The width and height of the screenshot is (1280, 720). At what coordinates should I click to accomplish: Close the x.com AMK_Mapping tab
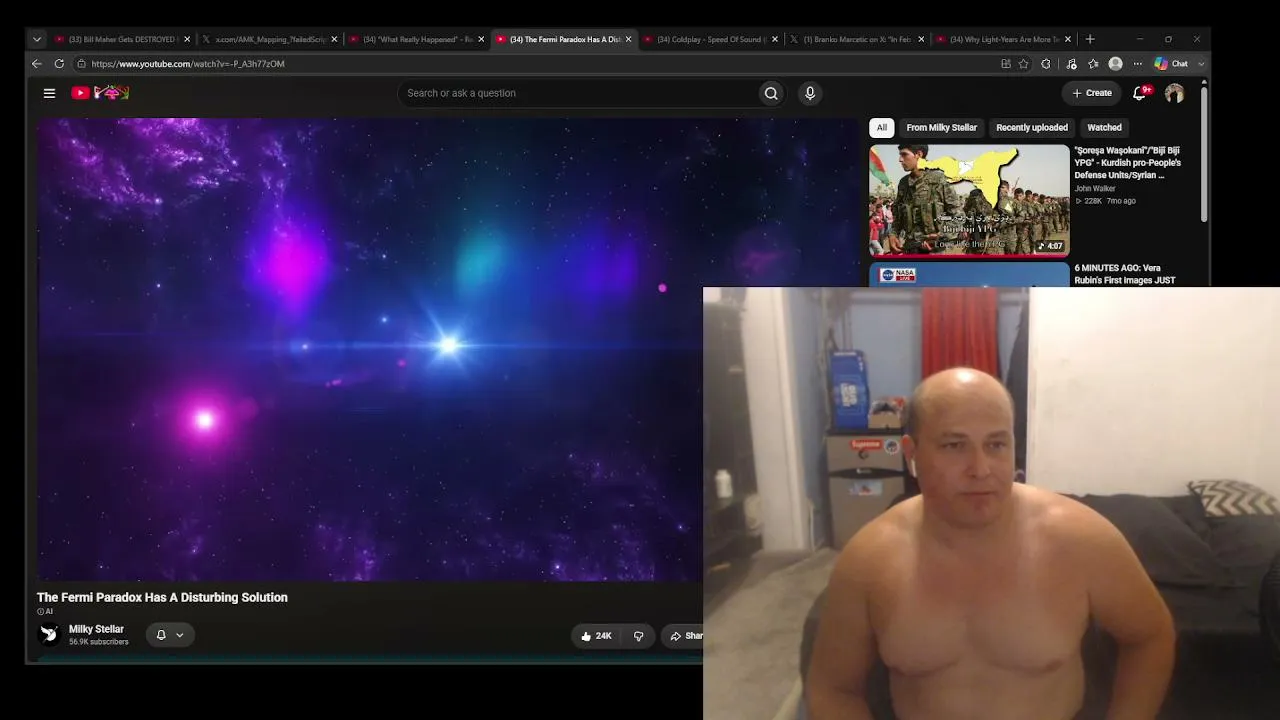click(334, 40)
